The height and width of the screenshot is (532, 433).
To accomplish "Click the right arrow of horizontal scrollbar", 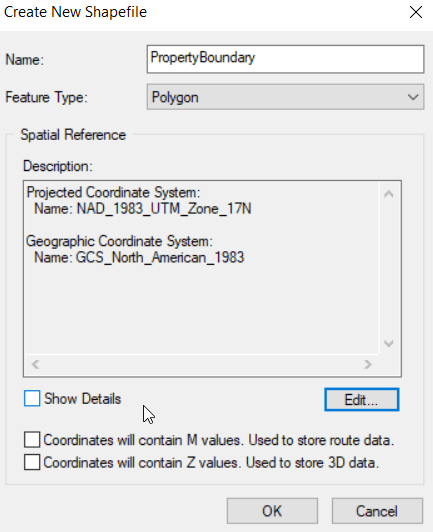I will click(368, 365).
